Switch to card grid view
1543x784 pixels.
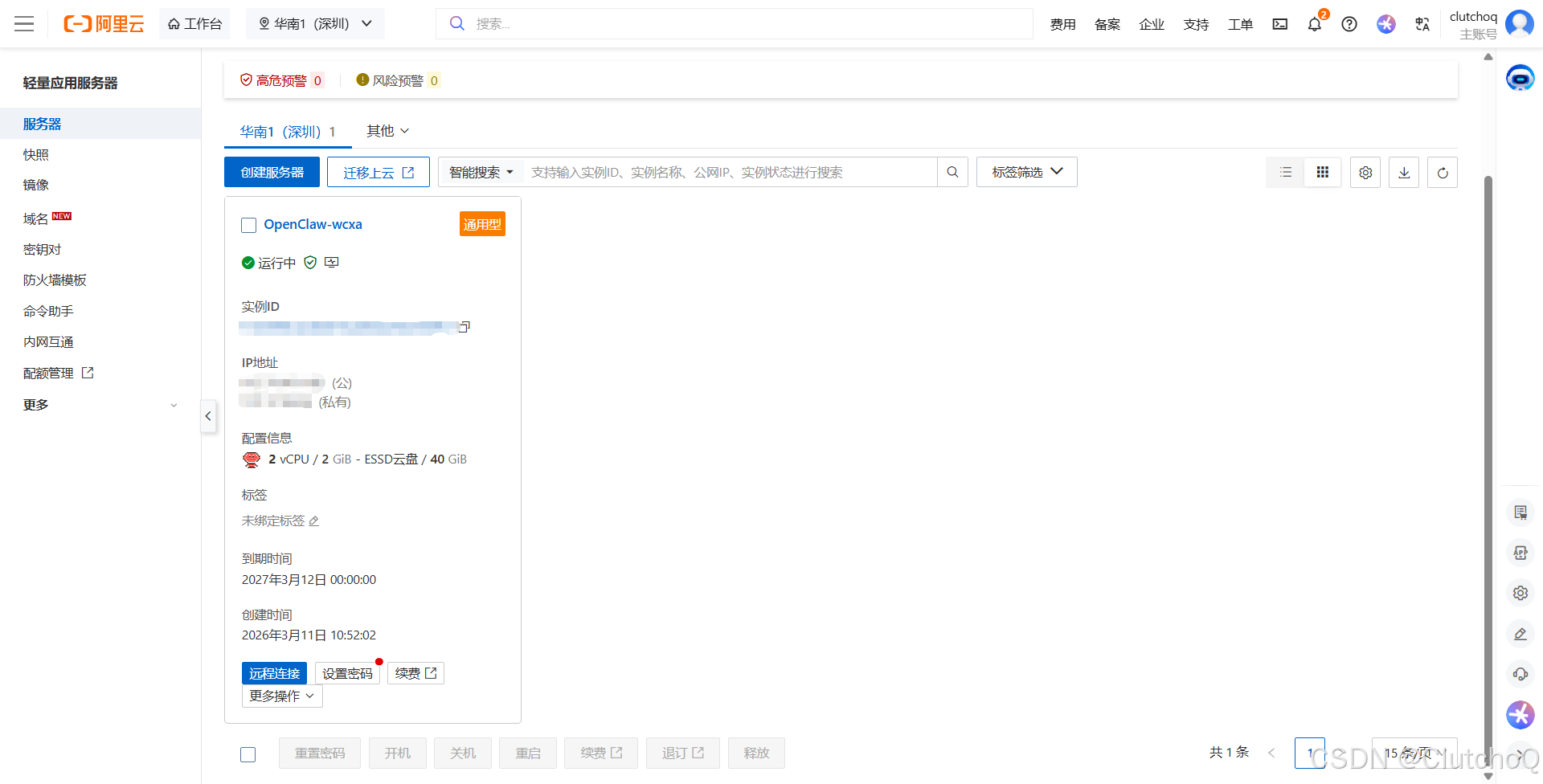1323,172
